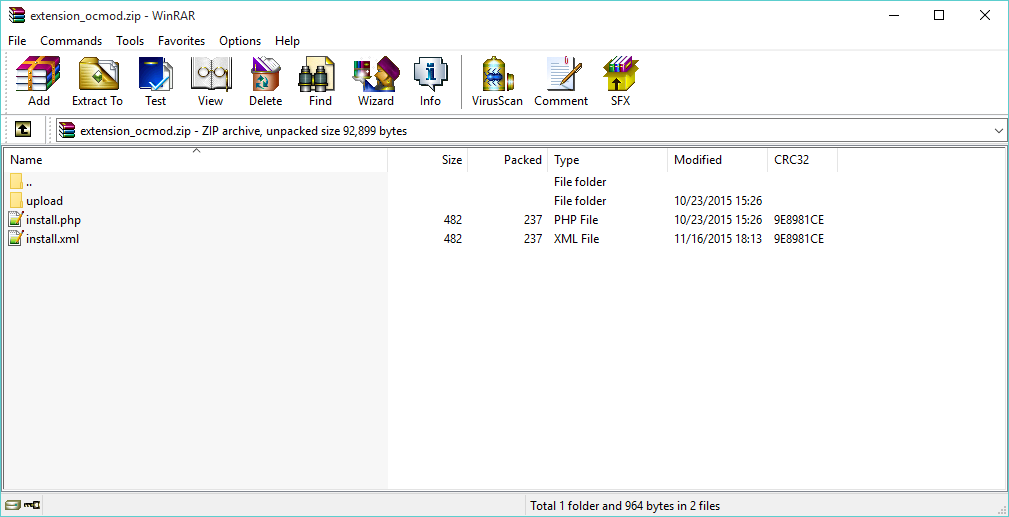Select the upload folder name
Image resolution: width=1009 pixels, height=517 pixels.
(44, 201)
